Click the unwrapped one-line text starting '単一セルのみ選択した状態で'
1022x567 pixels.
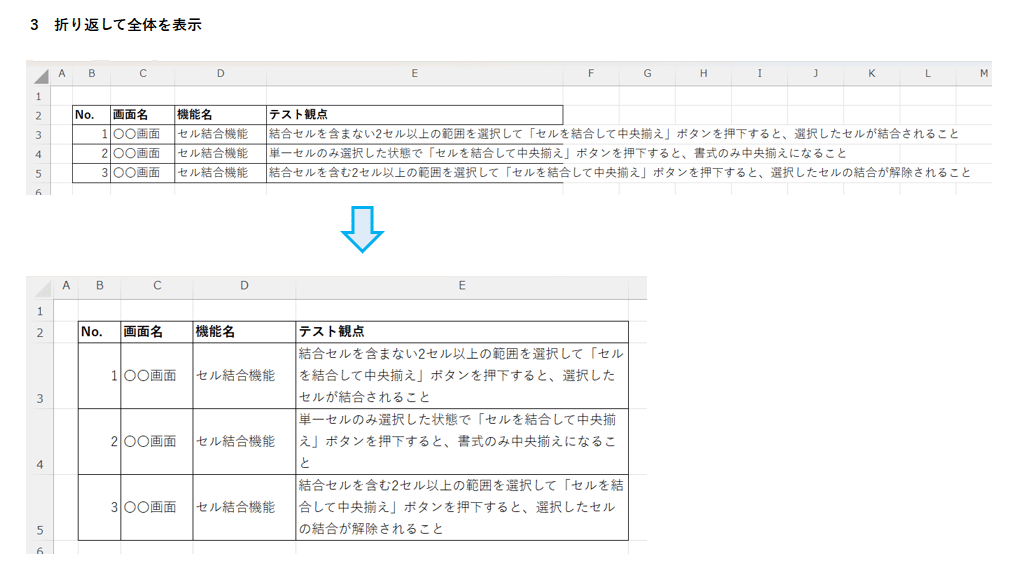(x=558, y=153)
